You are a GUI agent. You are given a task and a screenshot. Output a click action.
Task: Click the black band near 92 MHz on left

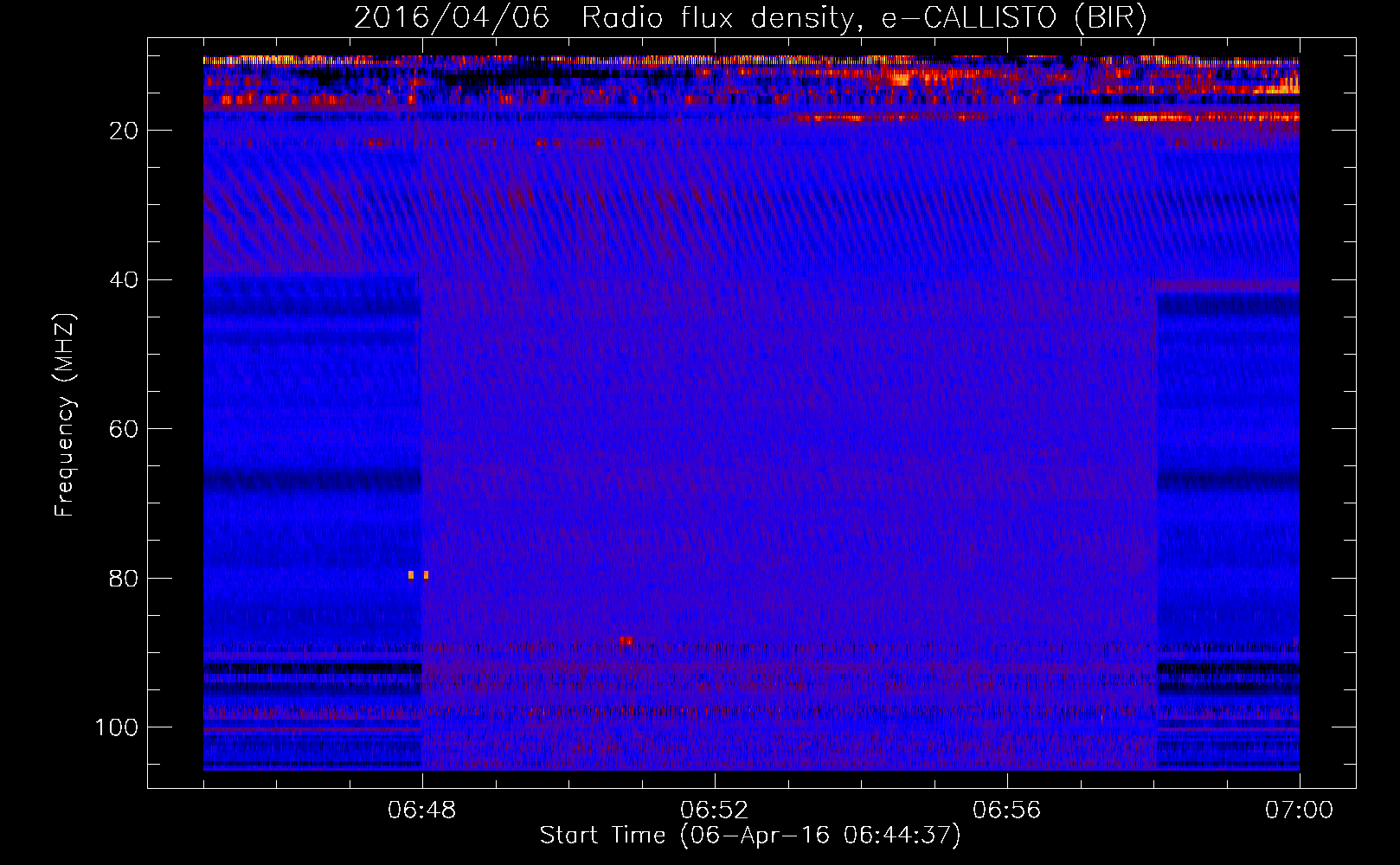[x=311, y=669]
